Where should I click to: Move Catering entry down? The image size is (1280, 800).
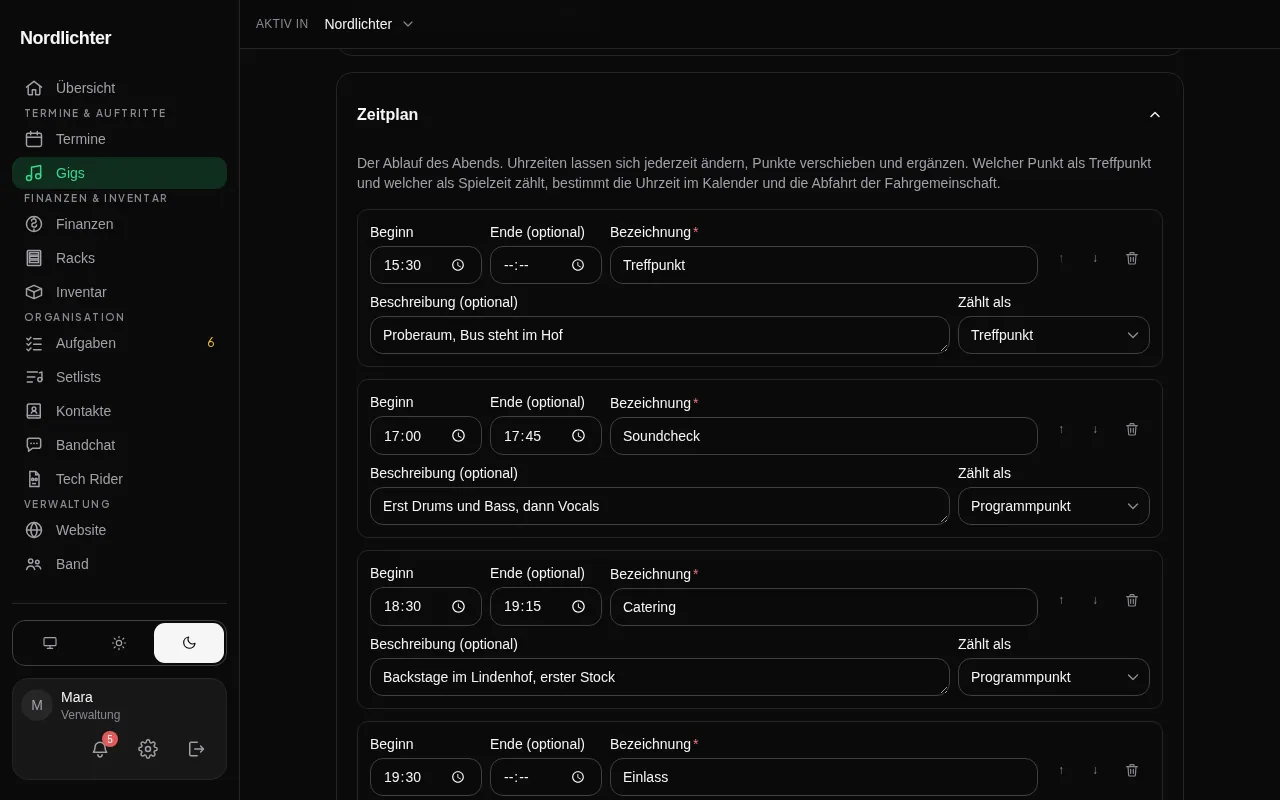[x=1095, y=600]
